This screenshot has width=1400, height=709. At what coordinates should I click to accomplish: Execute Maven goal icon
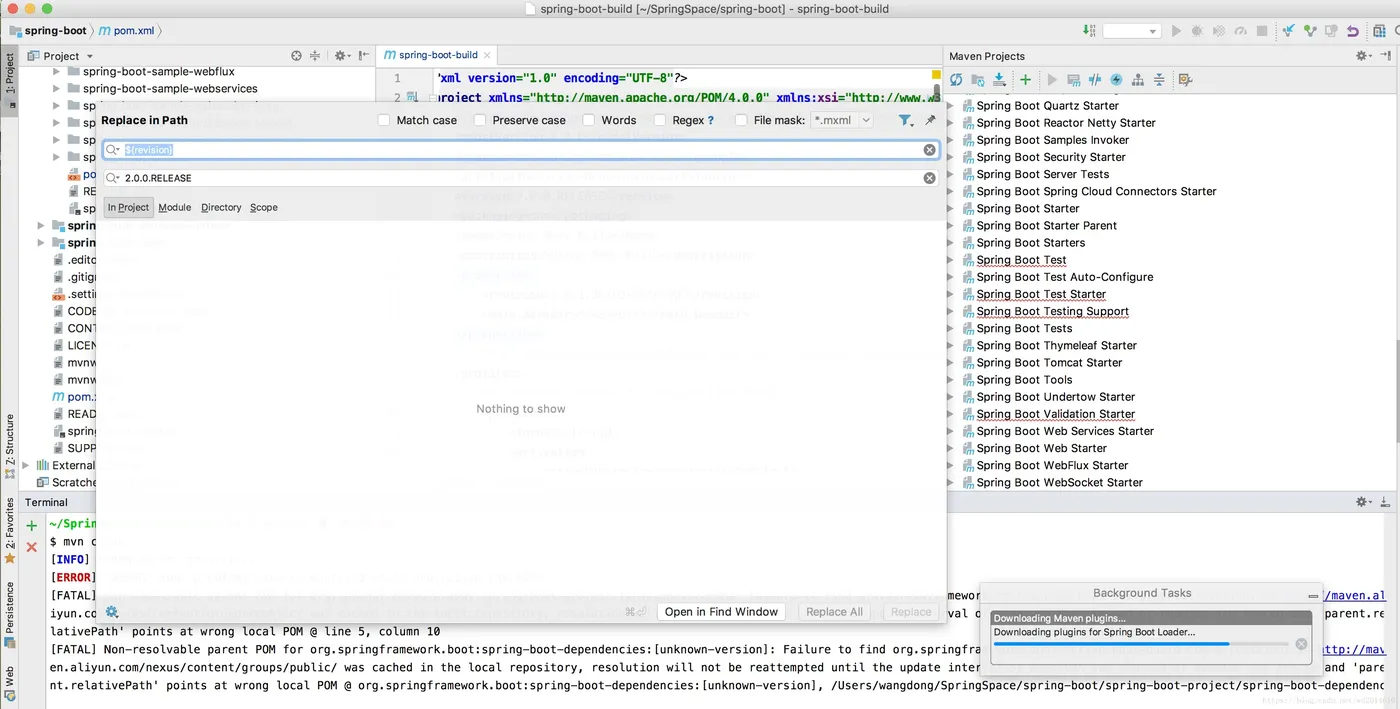point(1074,79)
